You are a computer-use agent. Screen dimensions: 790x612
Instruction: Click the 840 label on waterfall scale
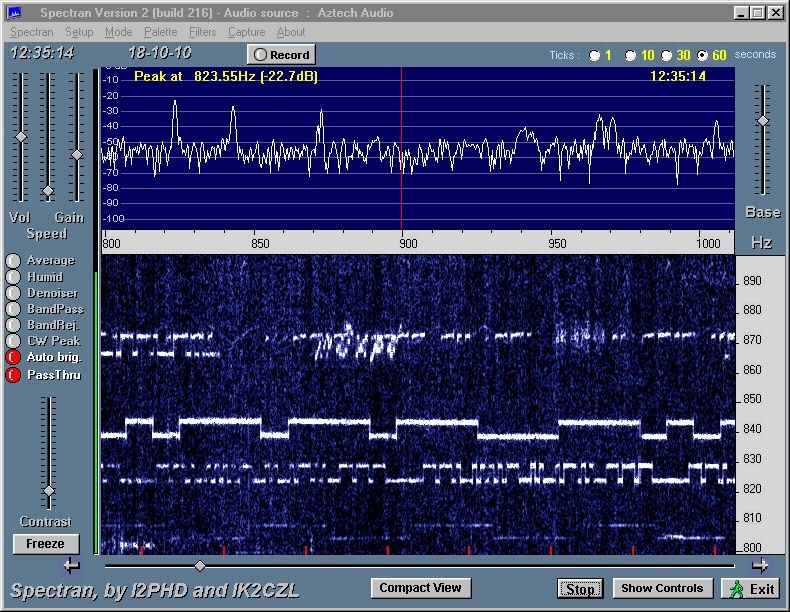[x=752, y=429]
